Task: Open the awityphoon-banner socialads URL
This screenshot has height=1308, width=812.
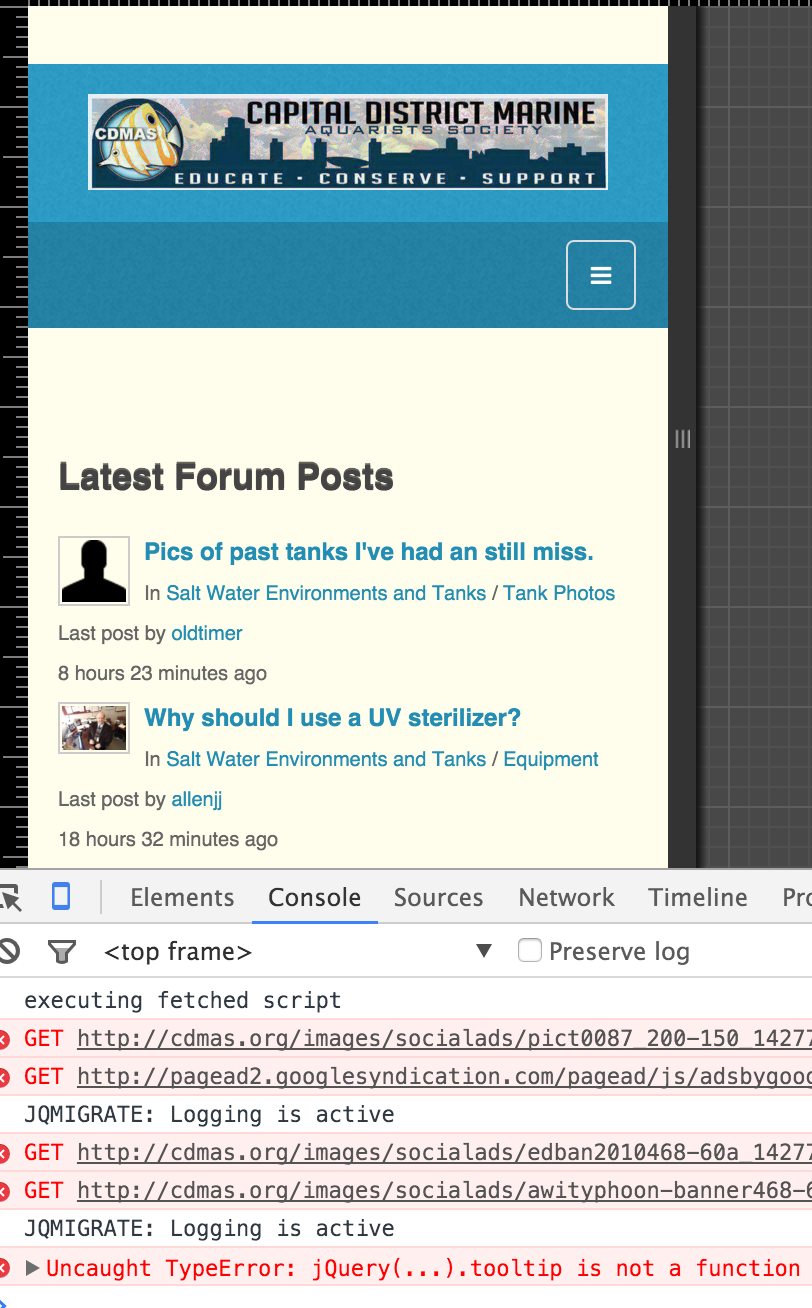Action: [444, 1190]
